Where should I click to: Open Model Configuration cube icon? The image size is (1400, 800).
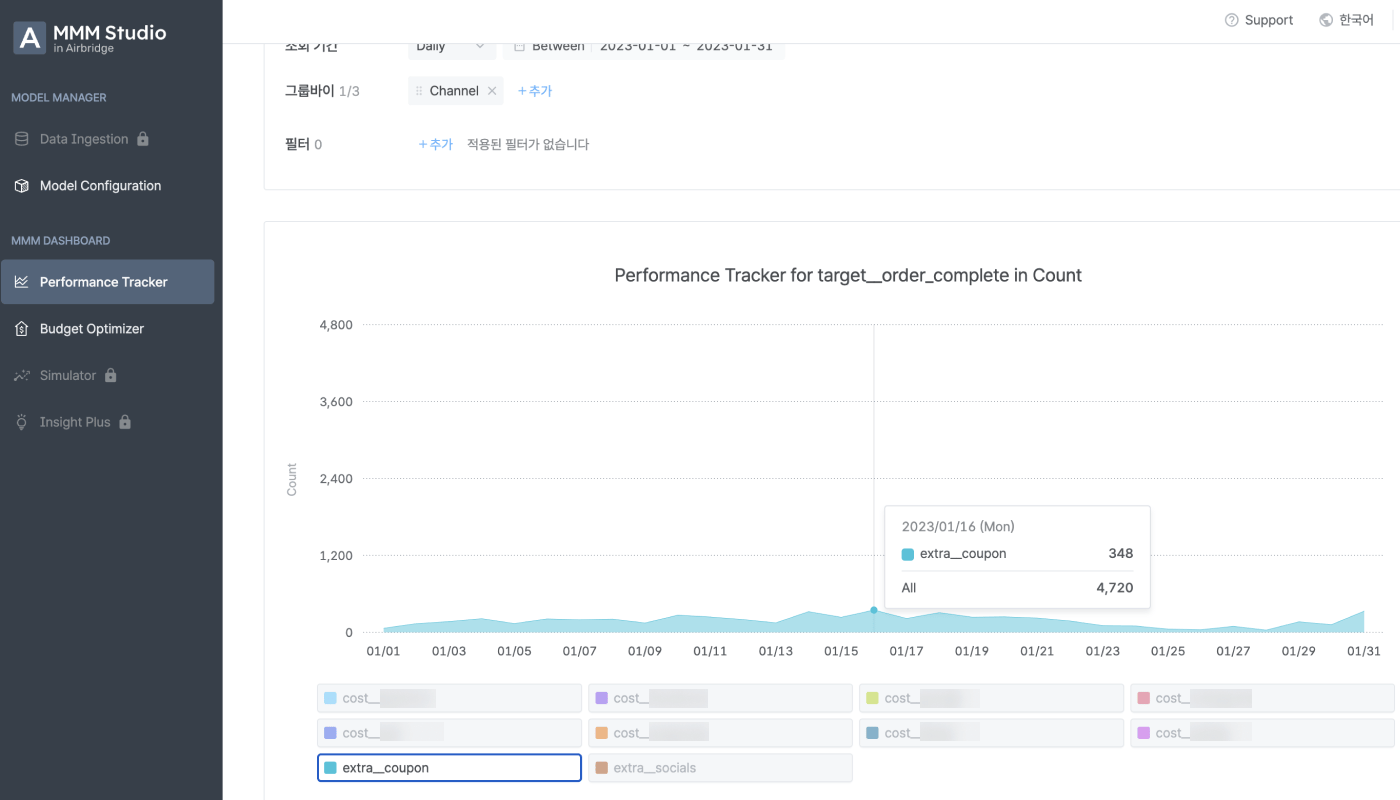click(22, 186)
